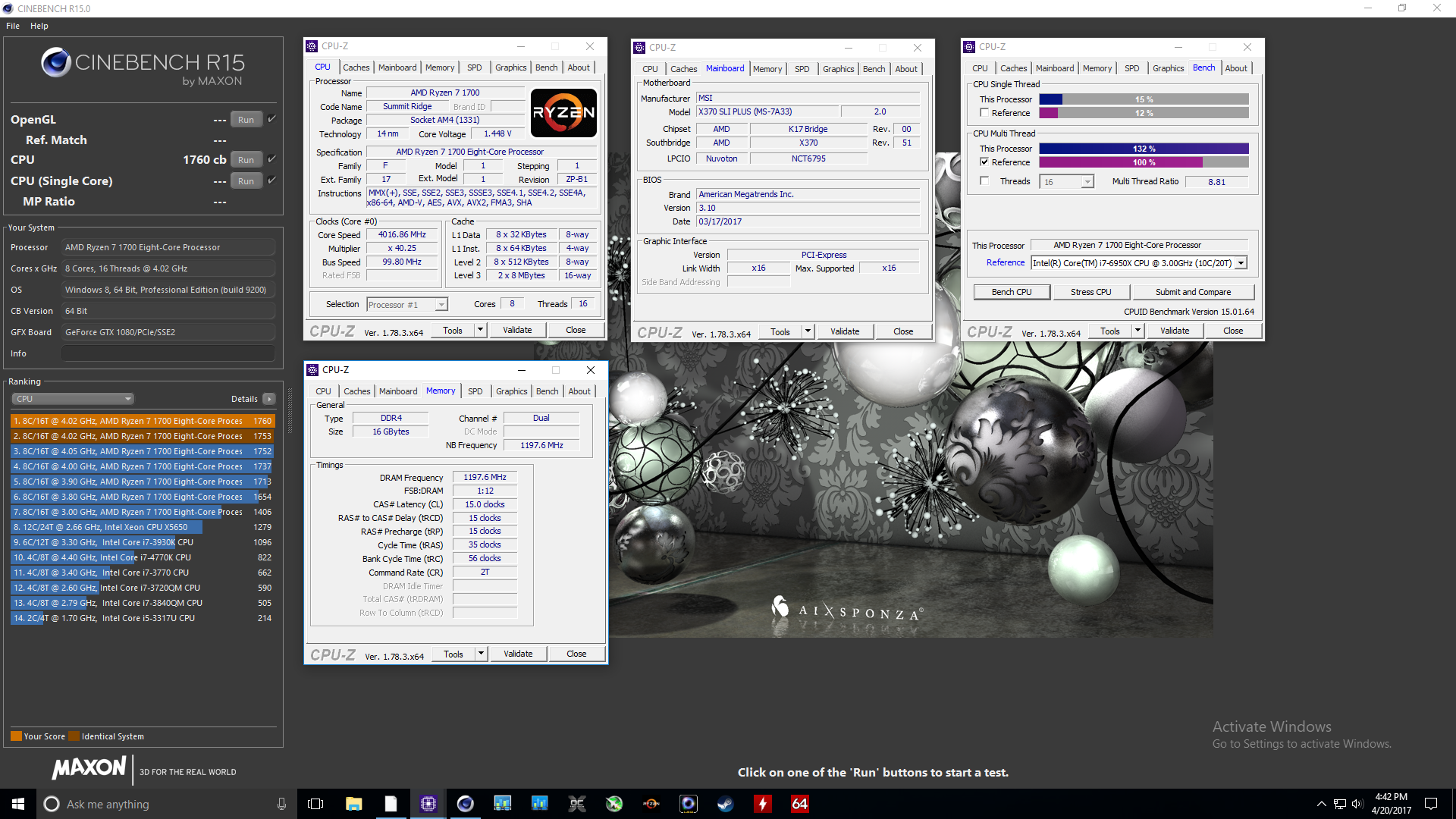Select ranking row Intel Xeon CPU X5650

[x=143, y=527]
